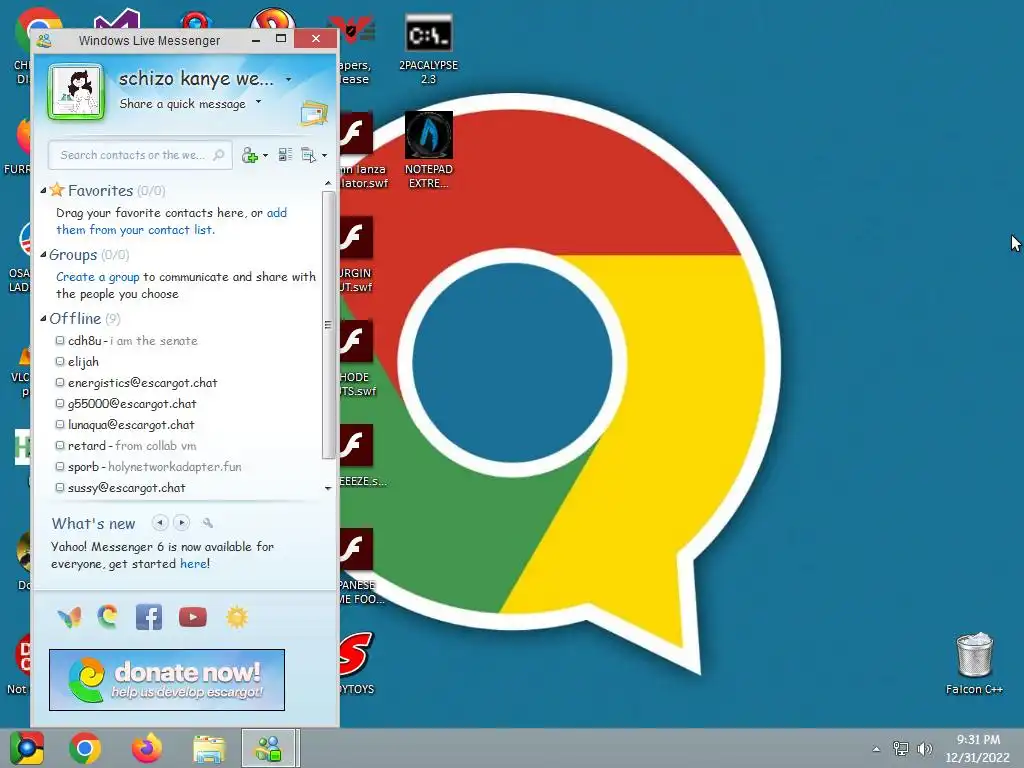Open the quick message dropdown arrow
The width and height of the screenshot is (1024, 768).
tap(259, 102)
